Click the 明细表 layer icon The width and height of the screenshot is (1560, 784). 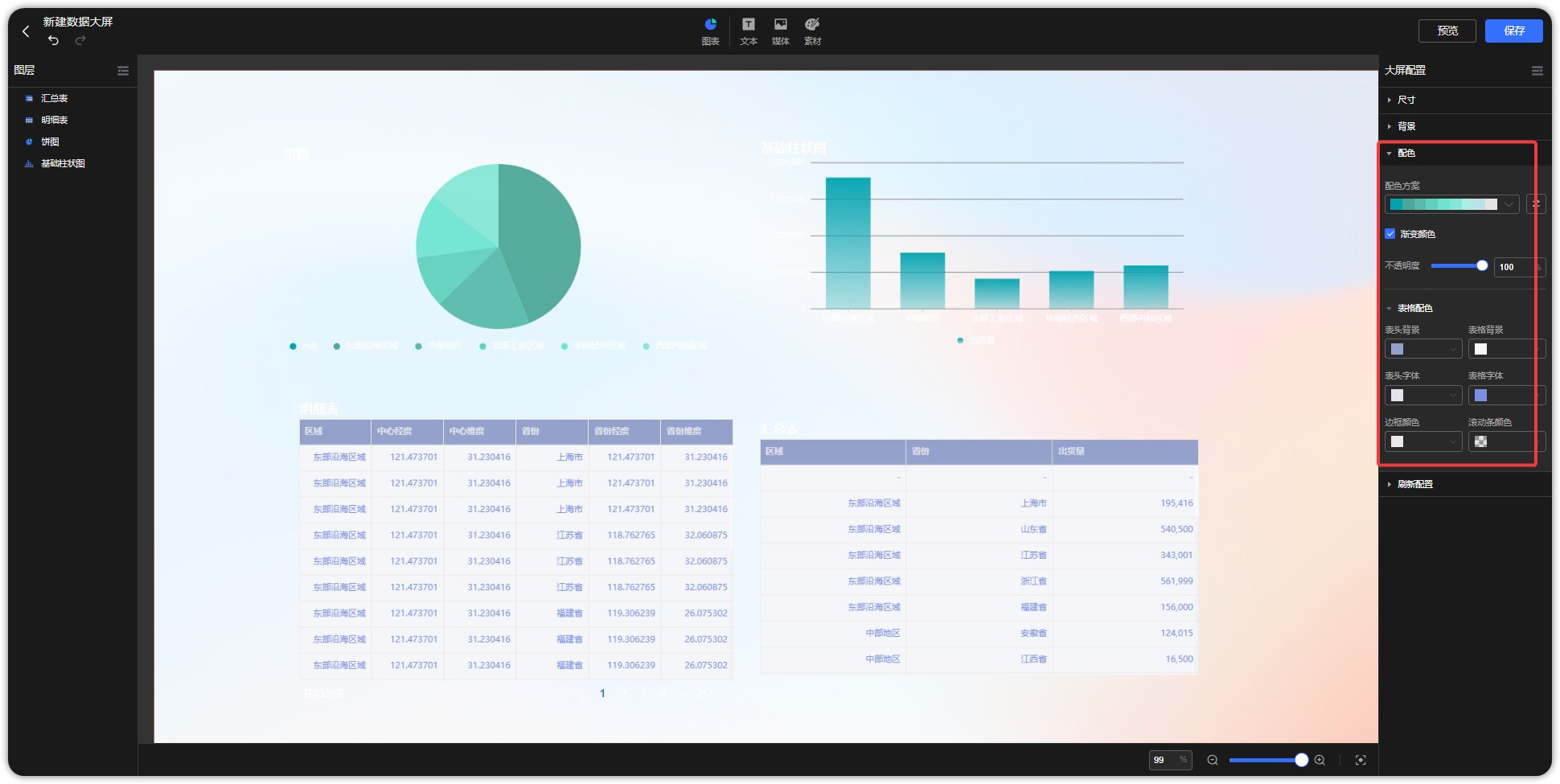coord(29,120)
